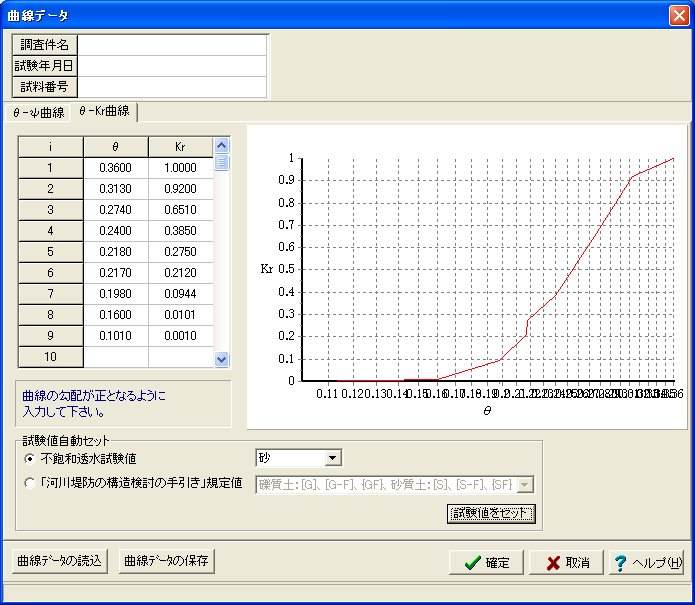Image resolution: width=695 pixels, height=605 pixels.
Task: Click the 曲線データの読込 button
Action: click(x=60, y=561)
